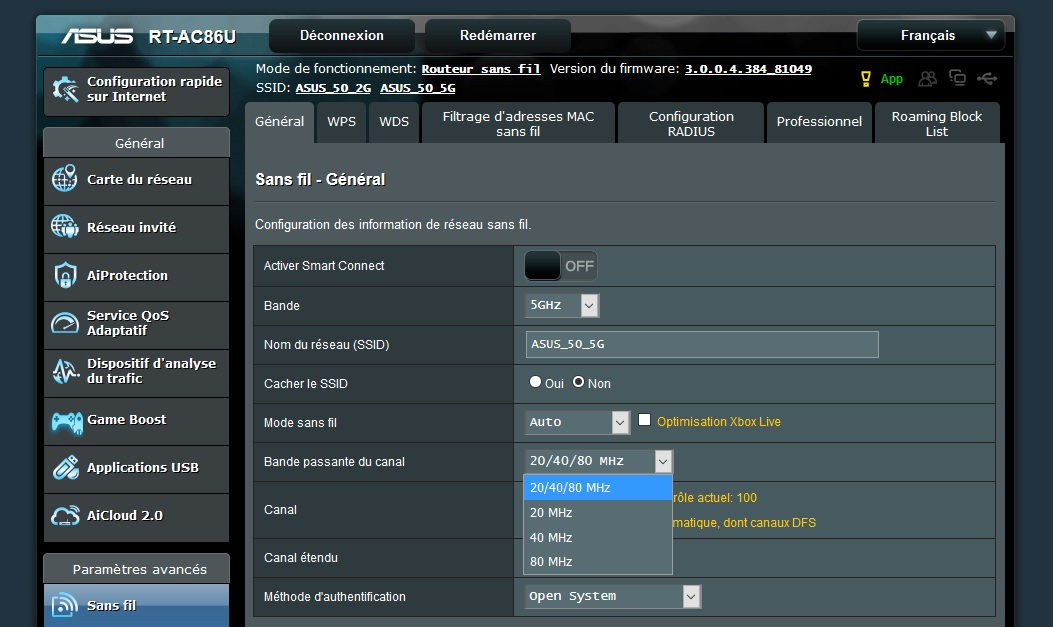Click the Carte du réseau globe icon
Image resolution: width=1053 pixels, height=627 pixels.
pyautogui.click(x=64, y=179)
